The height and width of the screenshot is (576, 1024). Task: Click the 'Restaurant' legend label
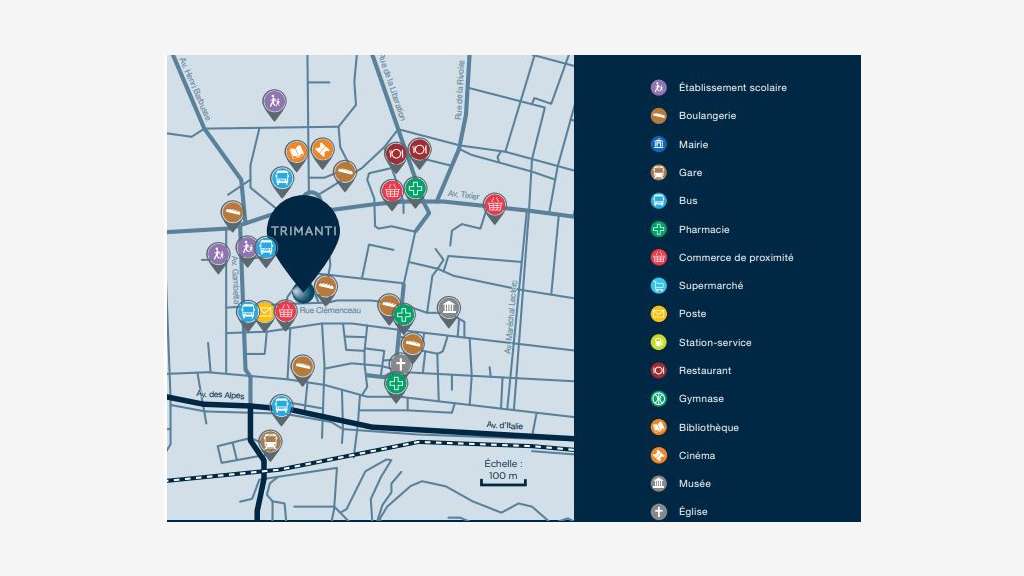(705, 370)
